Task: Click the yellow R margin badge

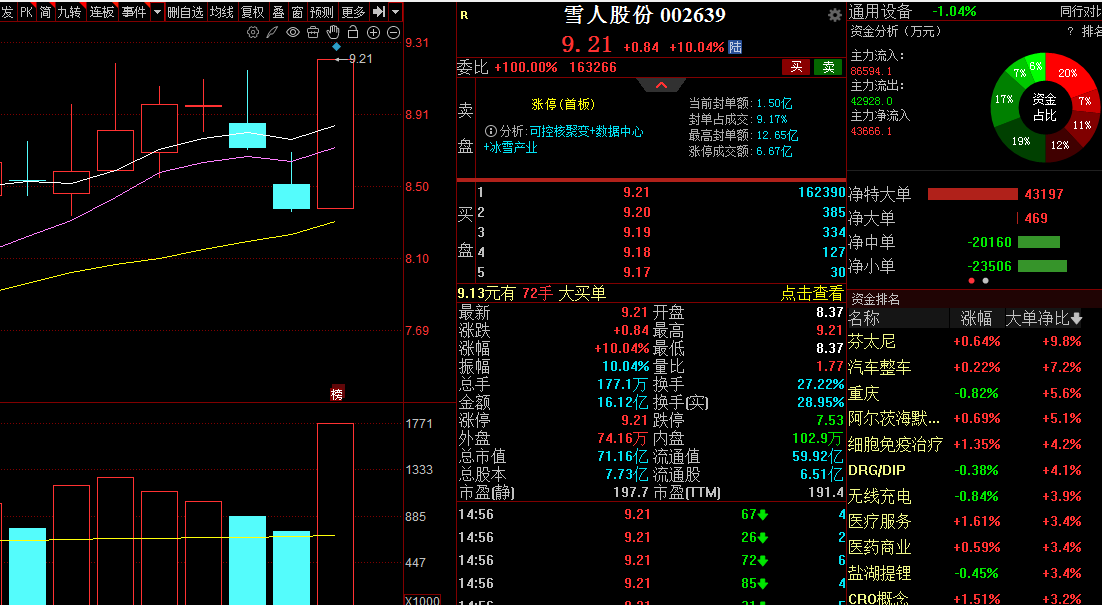Action: click(x=464, y=15)
